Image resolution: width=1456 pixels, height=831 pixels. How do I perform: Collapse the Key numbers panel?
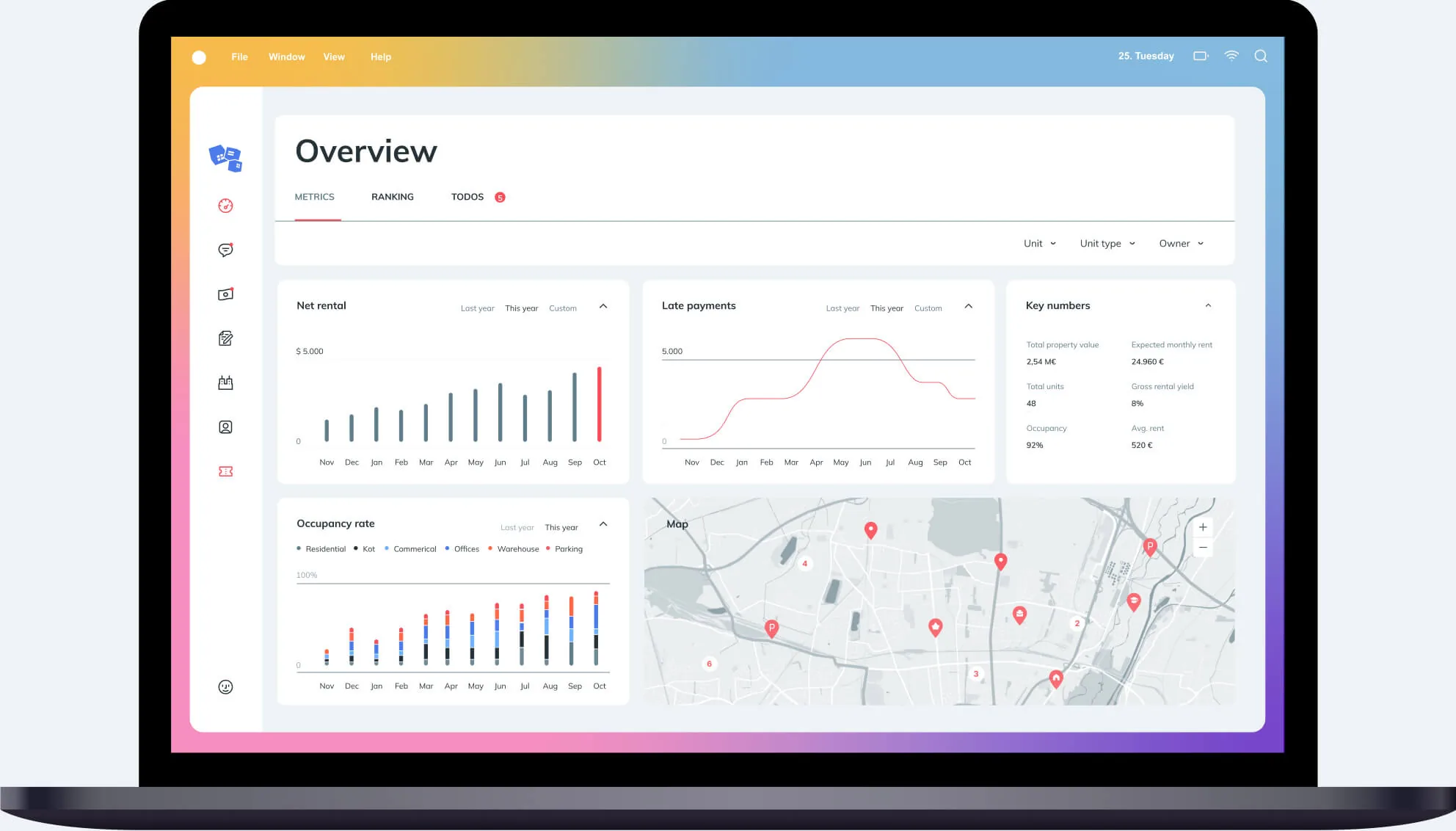[1208, 305]
